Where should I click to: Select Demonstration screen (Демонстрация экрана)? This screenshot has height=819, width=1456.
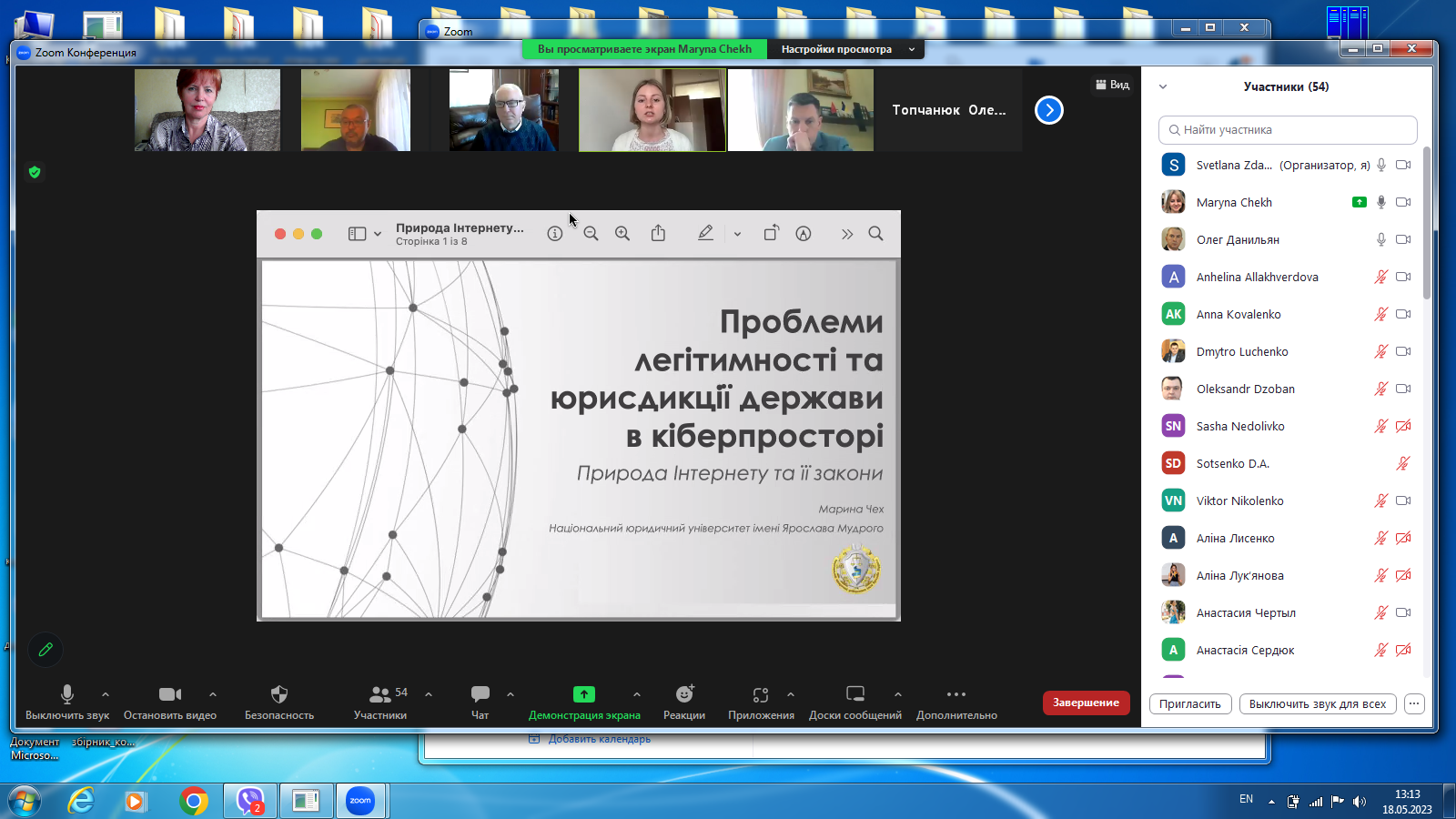(x=584, y=694)
